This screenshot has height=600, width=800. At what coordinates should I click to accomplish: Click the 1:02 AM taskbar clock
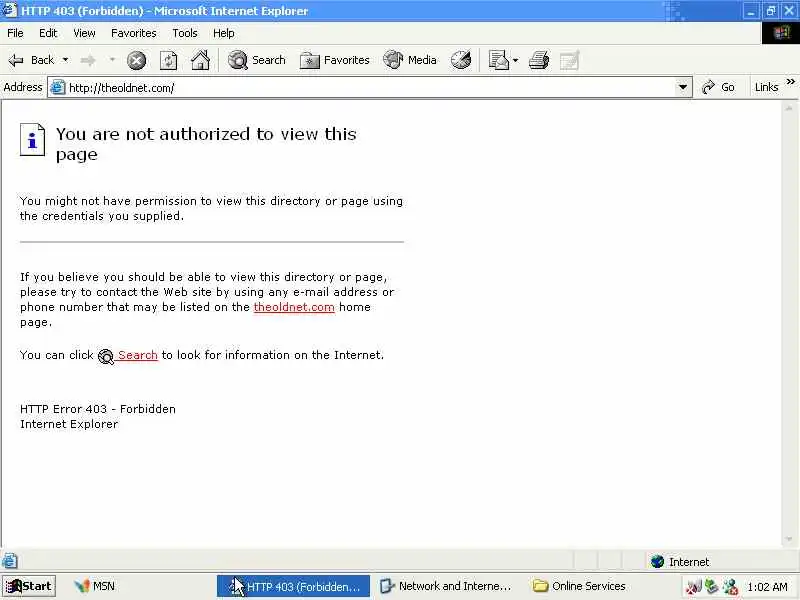coord(767,587)
